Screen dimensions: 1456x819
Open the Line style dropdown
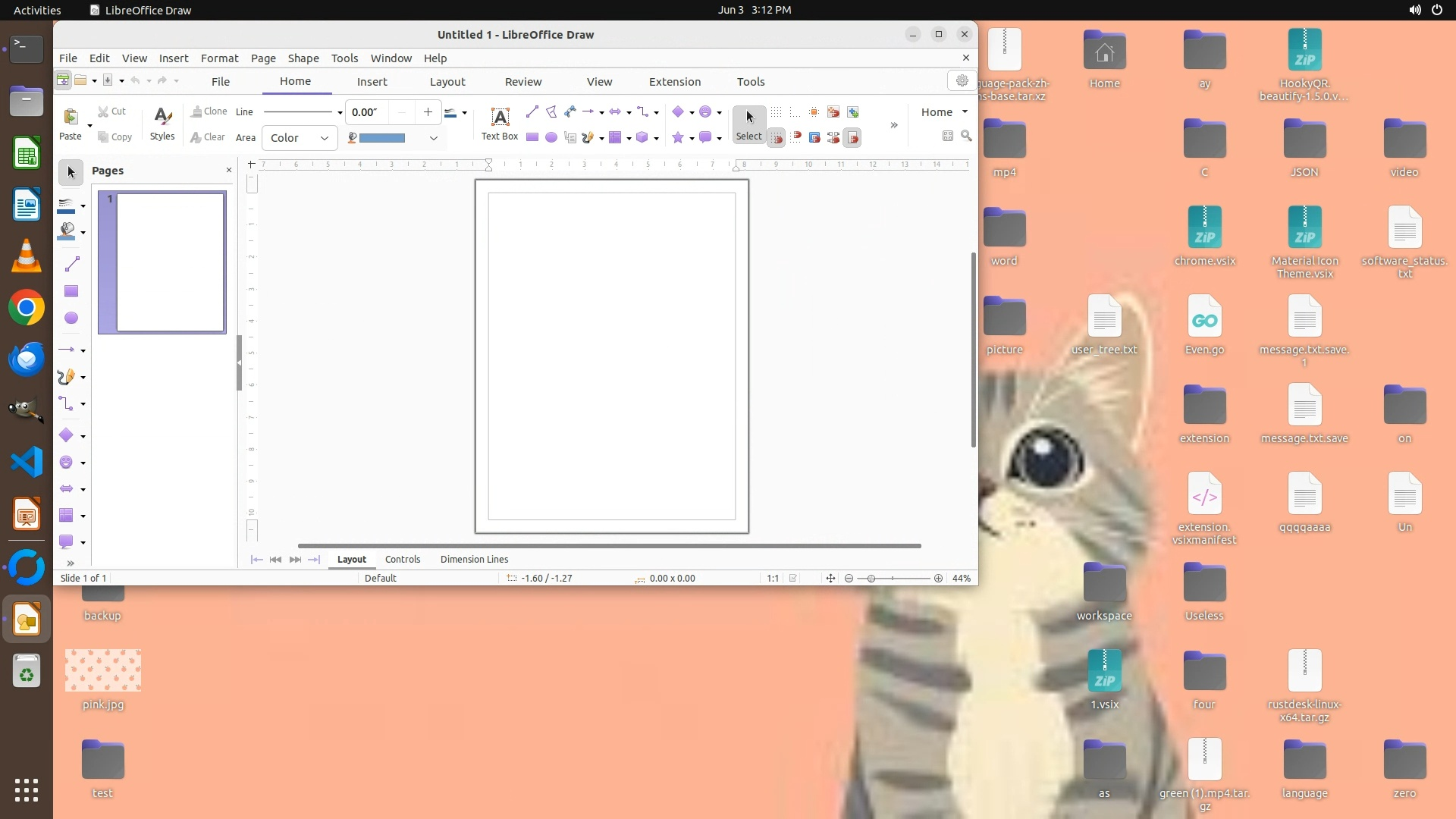pos(340,112)
